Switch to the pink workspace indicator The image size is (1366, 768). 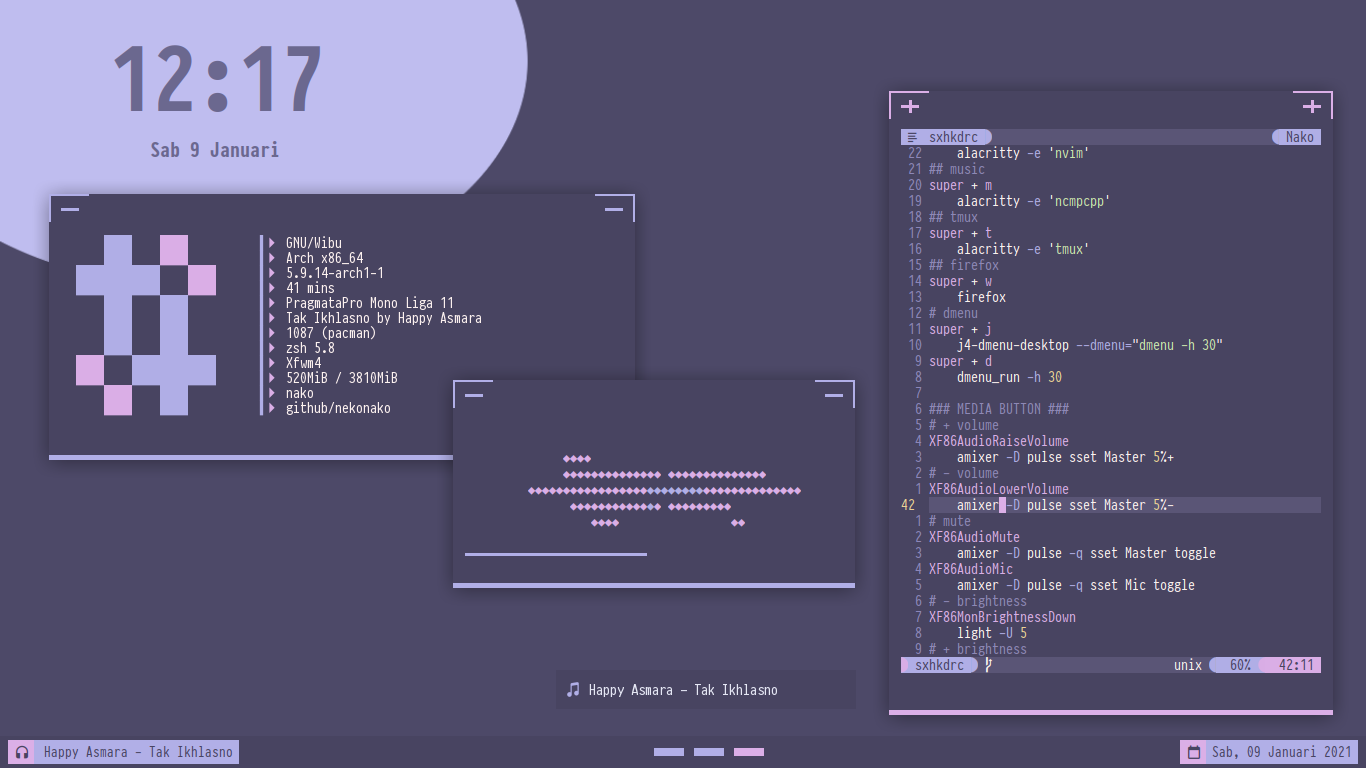click(749, 752)
